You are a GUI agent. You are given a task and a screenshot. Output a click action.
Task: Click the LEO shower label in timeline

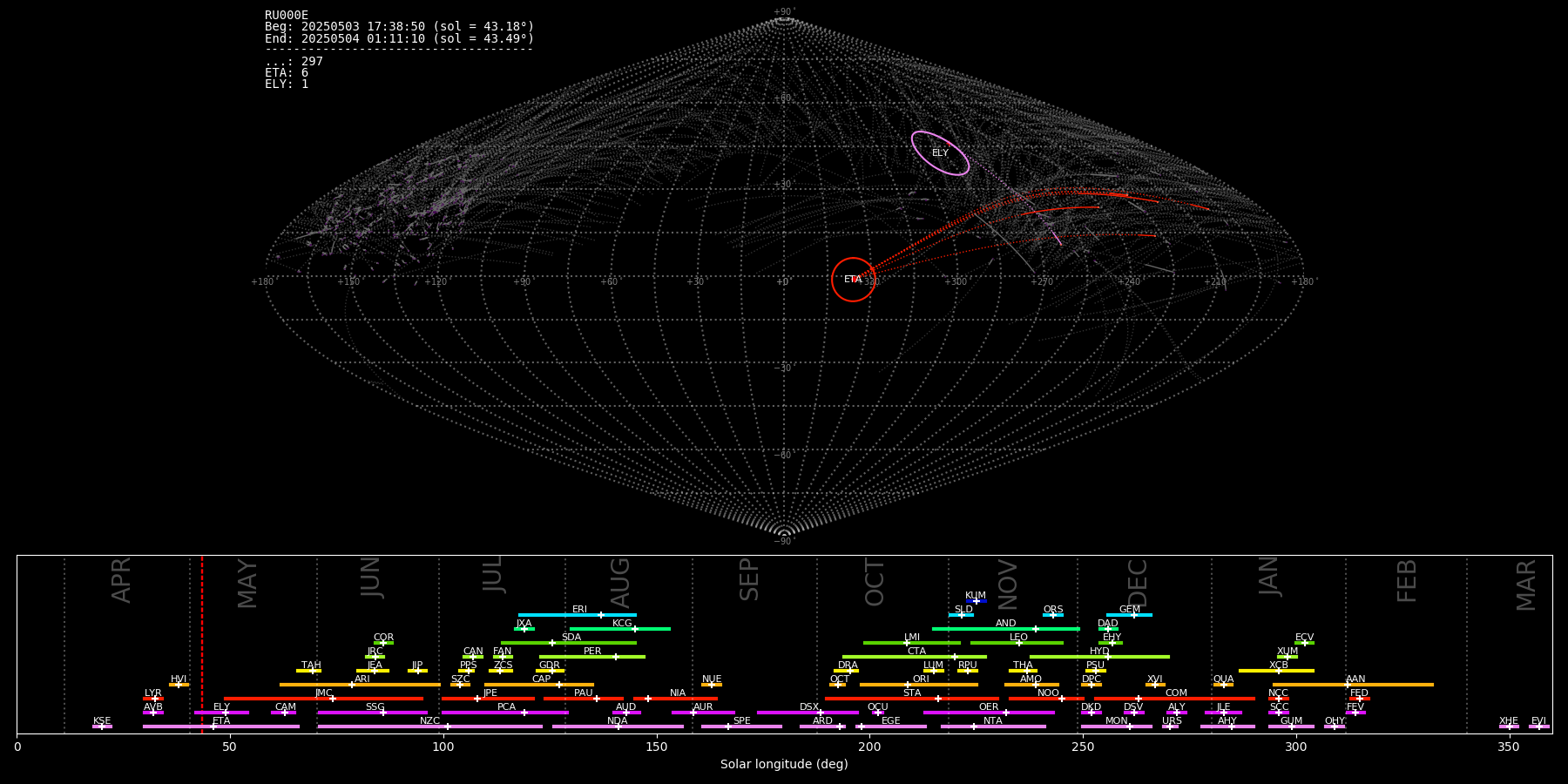(x=1018, y=637)
